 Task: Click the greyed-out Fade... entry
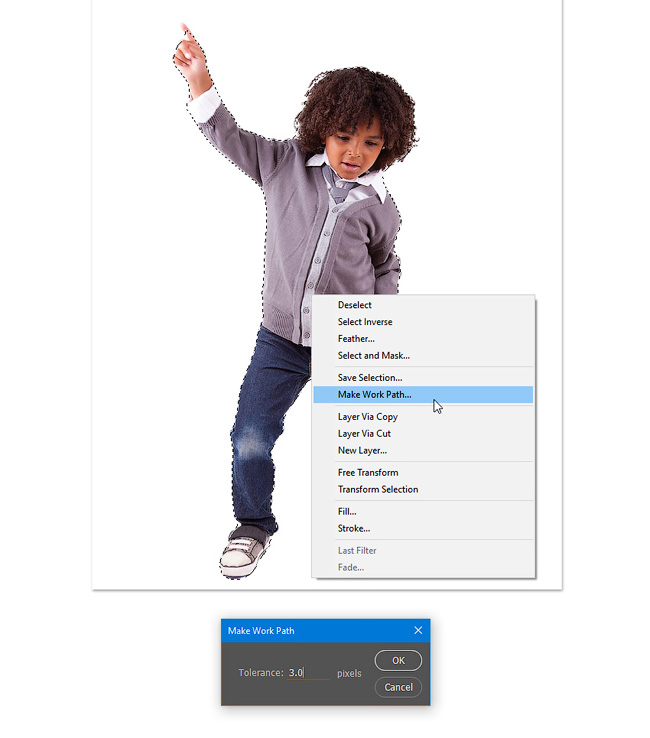coord(423,568)
